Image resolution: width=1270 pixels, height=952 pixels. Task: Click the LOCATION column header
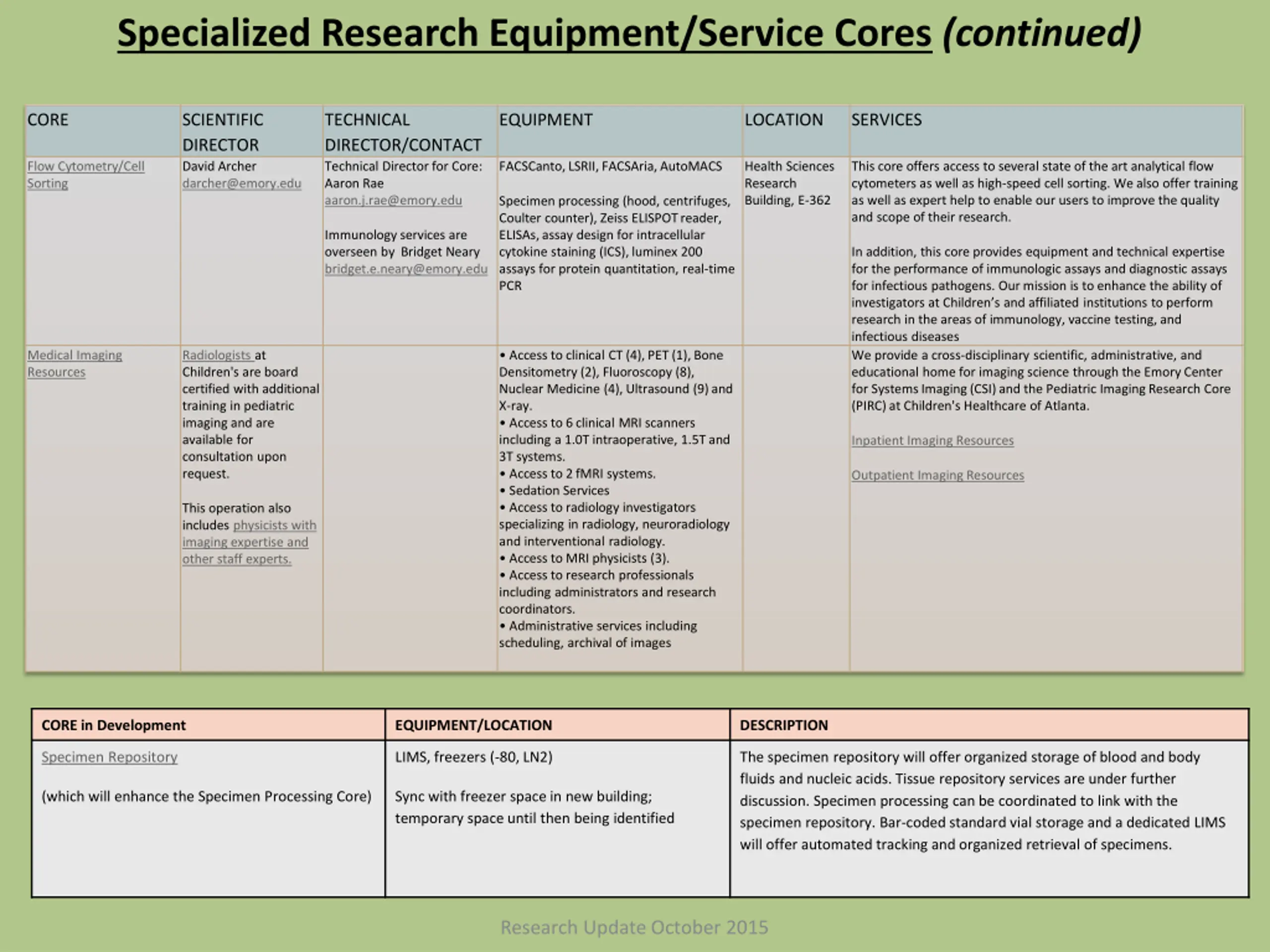pyautogui.click(x=796, y=131)
